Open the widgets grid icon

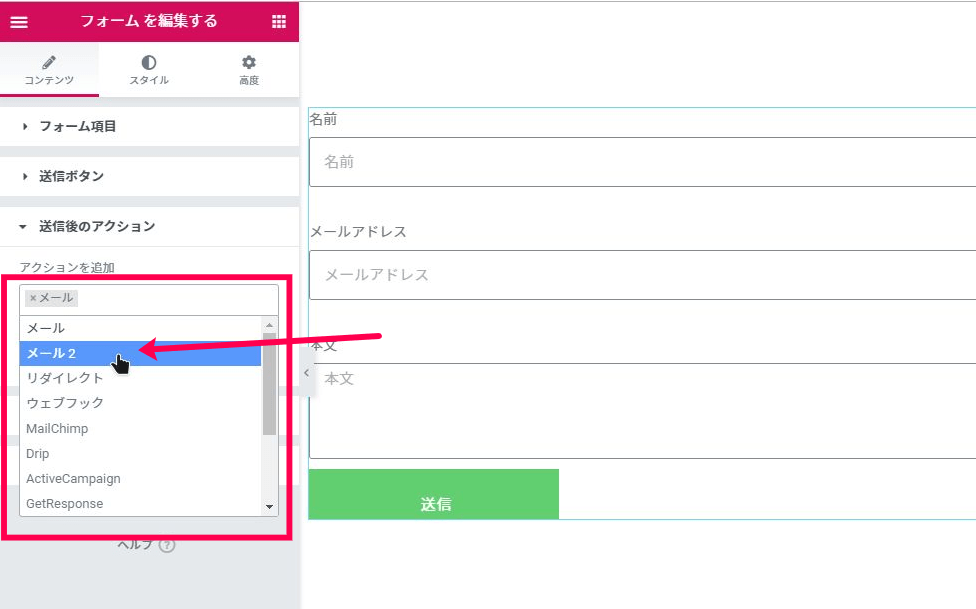pyautogui.click(x=279, y=22)
